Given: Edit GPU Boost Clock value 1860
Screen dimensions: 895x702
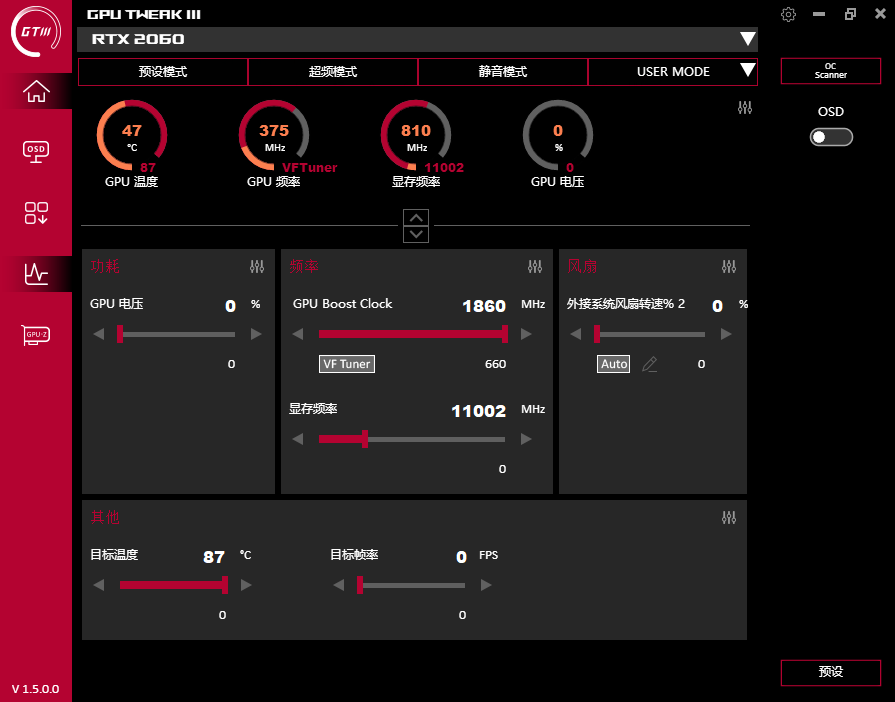Looking at the screenshot, I should coord(484,306).
